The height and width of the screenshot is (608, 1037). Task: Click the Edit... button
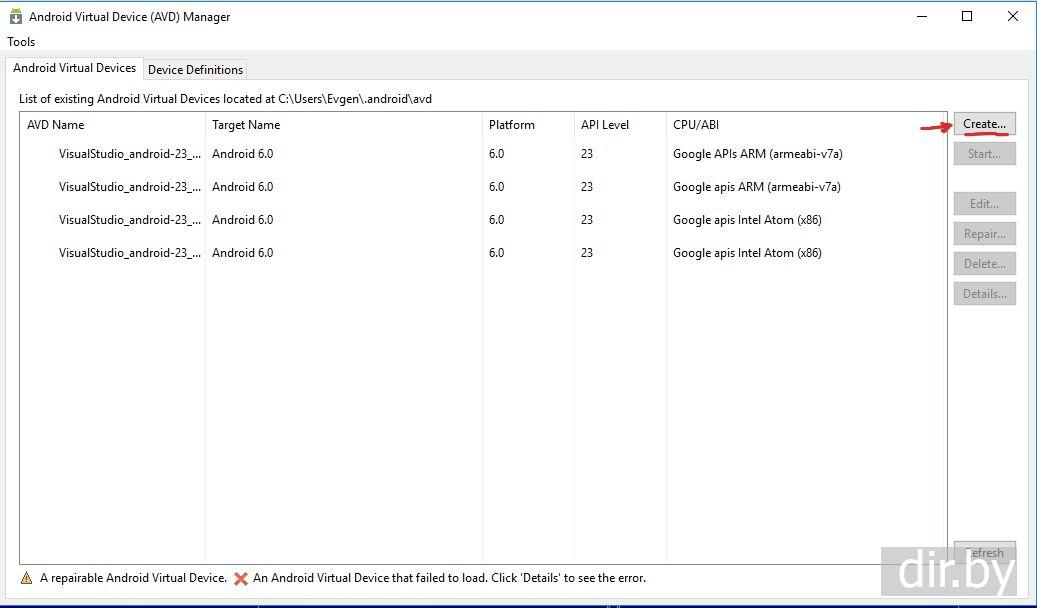point(984,204)
